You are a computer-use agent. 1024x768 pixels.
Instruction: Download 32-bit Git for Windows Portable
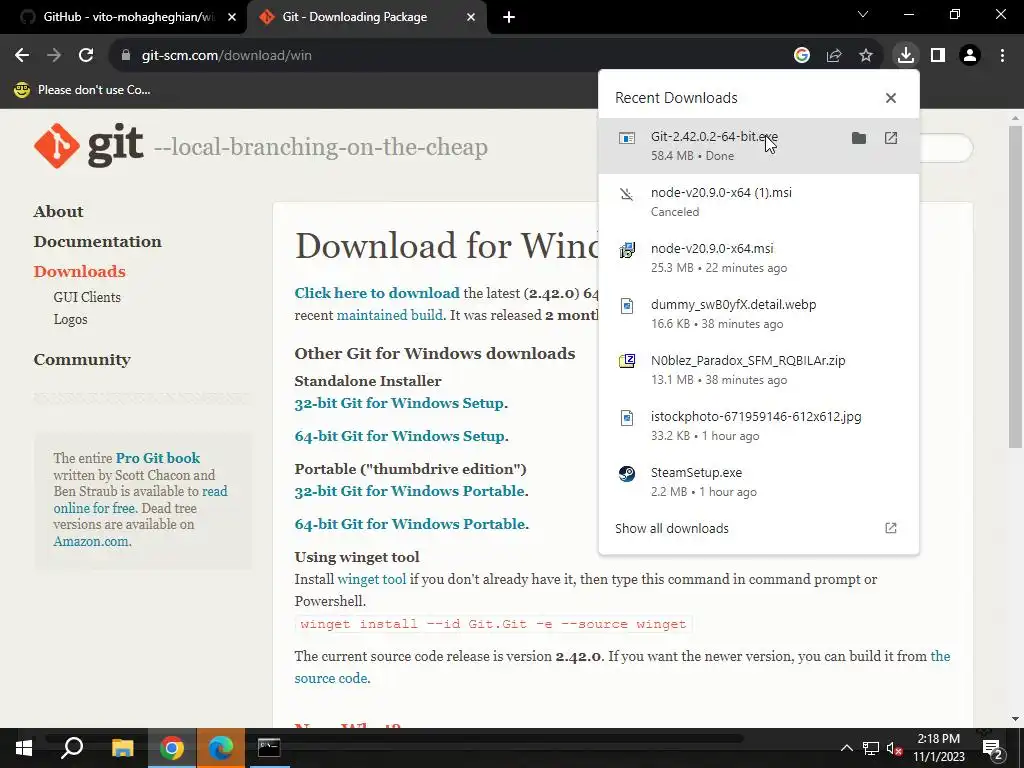pos(409,491)
